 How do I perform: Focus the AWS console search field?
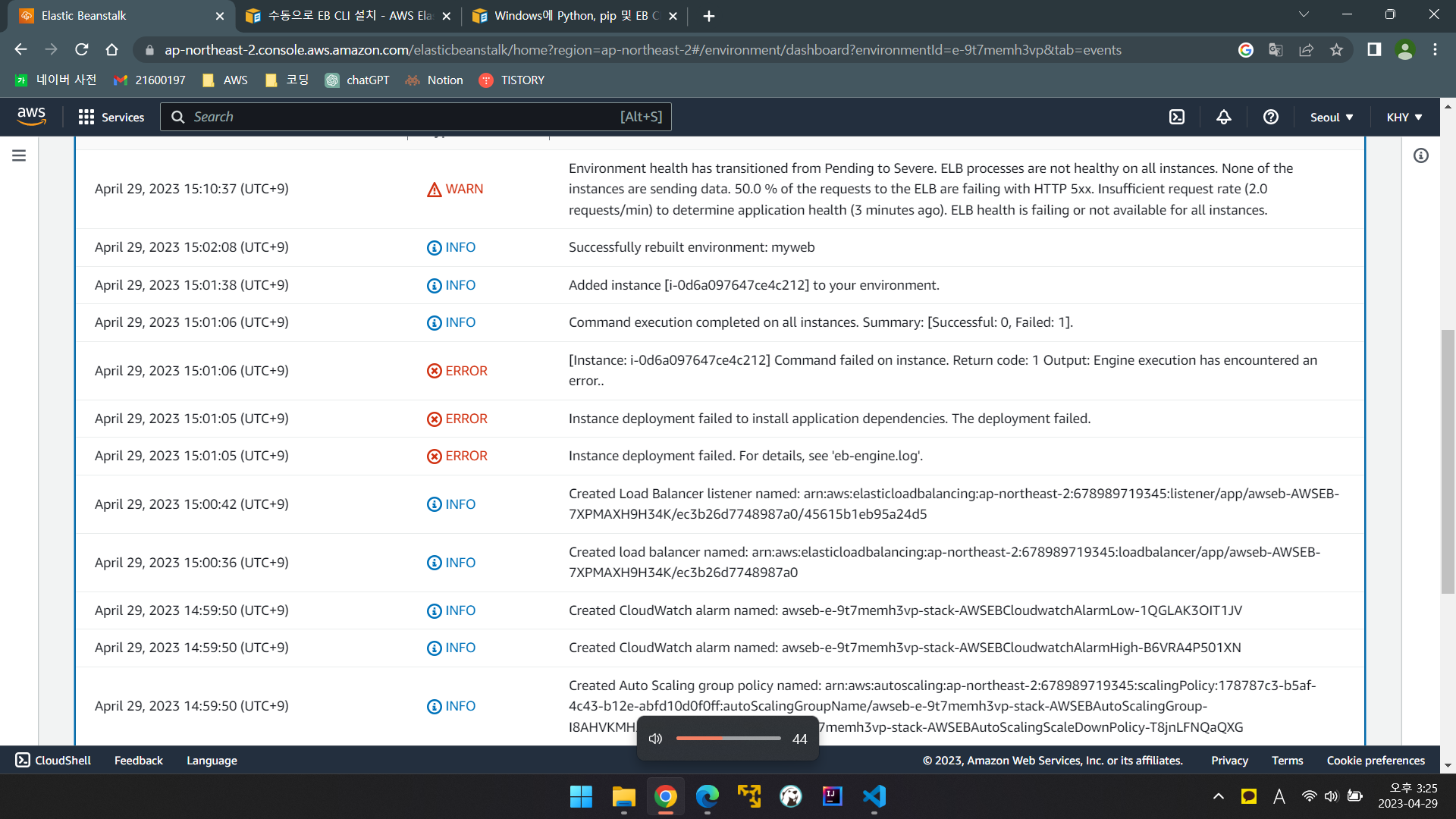(x=416, y=117)
